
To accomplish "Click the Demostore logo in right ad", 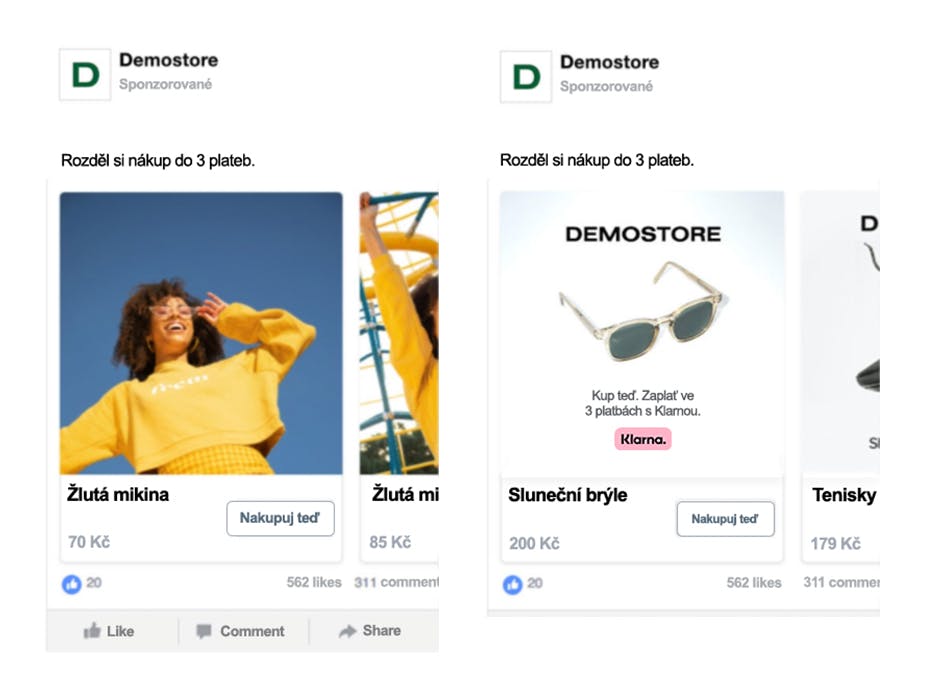I will pos(526,77).
